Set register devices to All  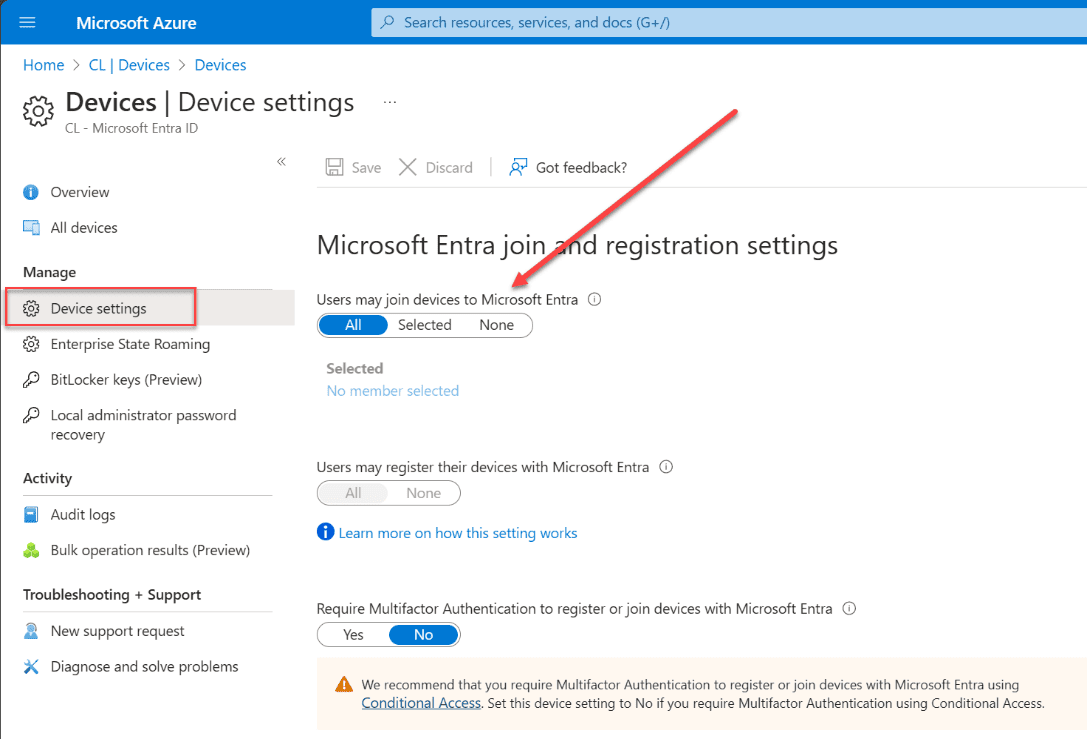[353, 493]
